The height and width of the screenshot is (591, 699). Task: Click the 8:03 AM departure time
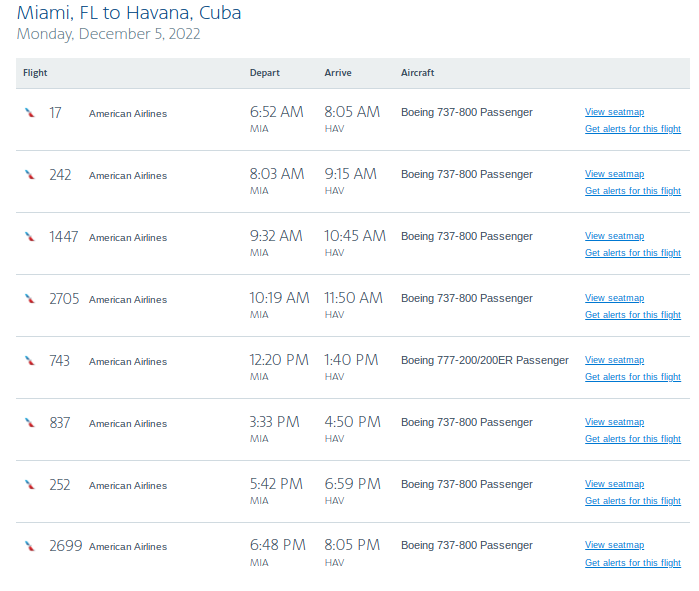coord(277,174)
